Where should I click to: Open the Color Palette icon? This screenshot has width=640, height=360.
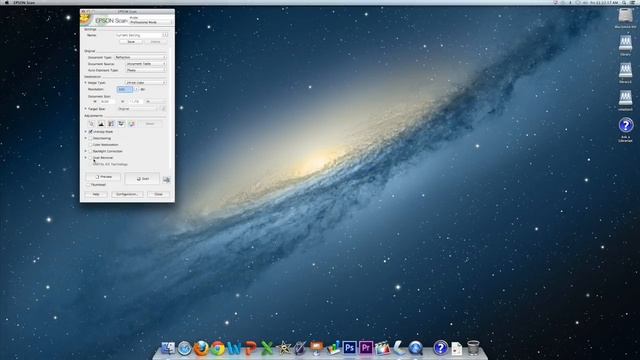(131, 124)
